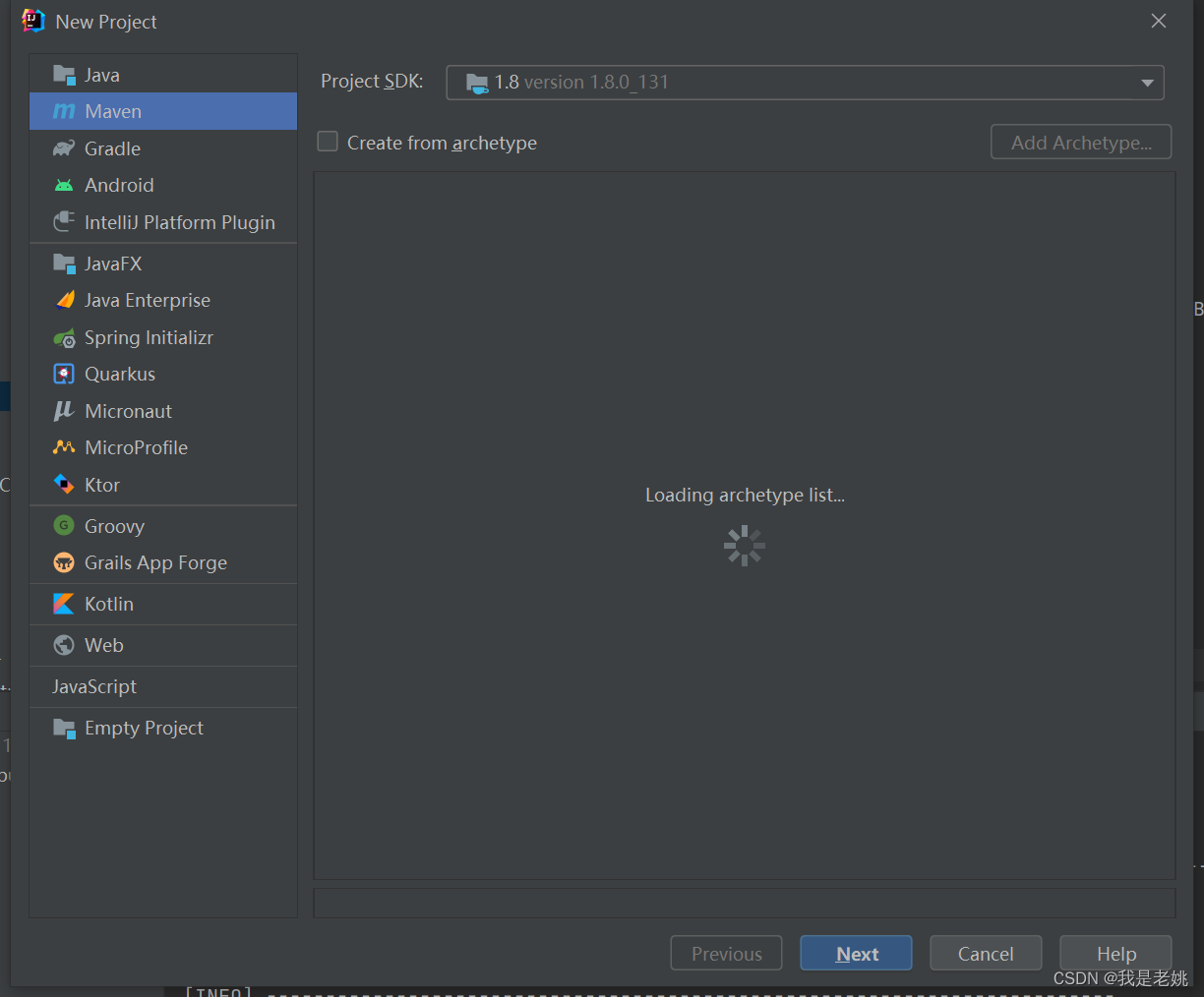Click the Loading archetype list message
This screenshot has width=1204, height=997.
tap(745, 495)
